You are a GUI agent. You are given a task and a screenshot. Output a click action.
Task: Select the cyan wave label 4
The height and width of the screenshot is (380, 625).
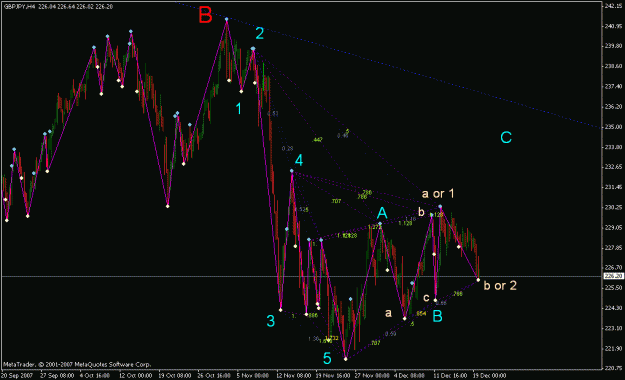tap(299, 161)
